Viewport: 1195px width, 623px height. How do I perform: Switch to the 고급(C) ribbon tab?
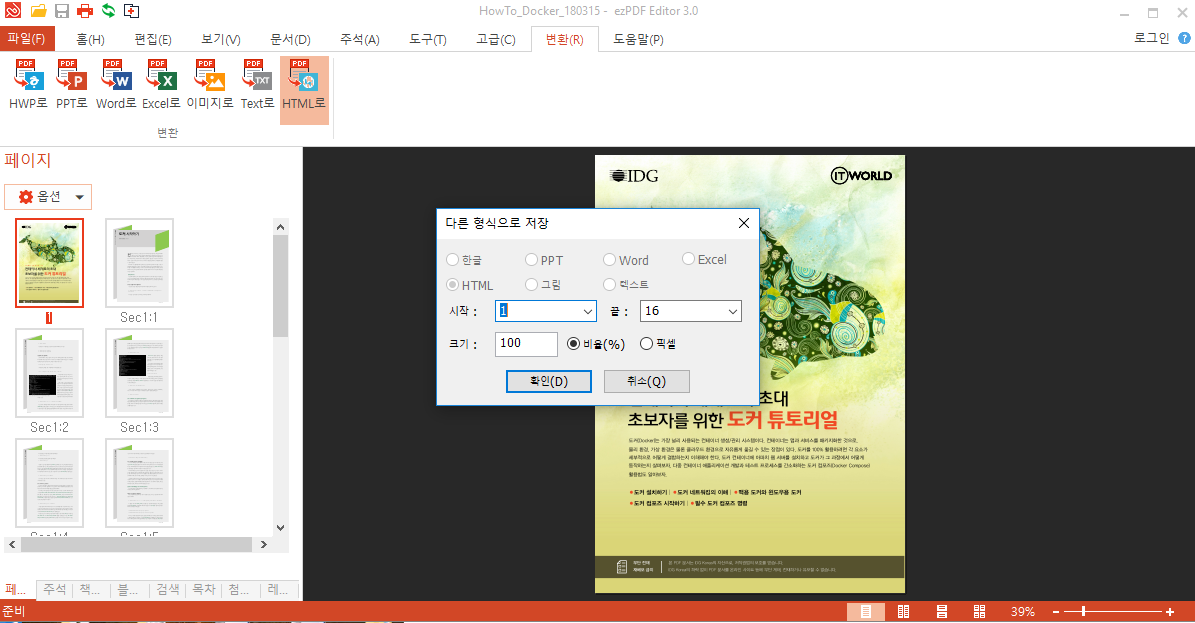pyautogui.click(x=495, y=39)
